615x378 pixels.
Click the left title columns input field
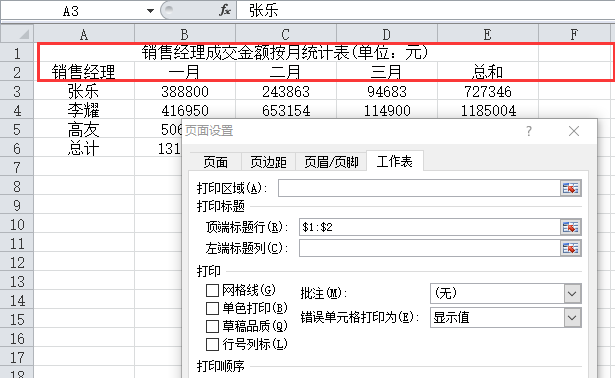click(x=429, y=248)
